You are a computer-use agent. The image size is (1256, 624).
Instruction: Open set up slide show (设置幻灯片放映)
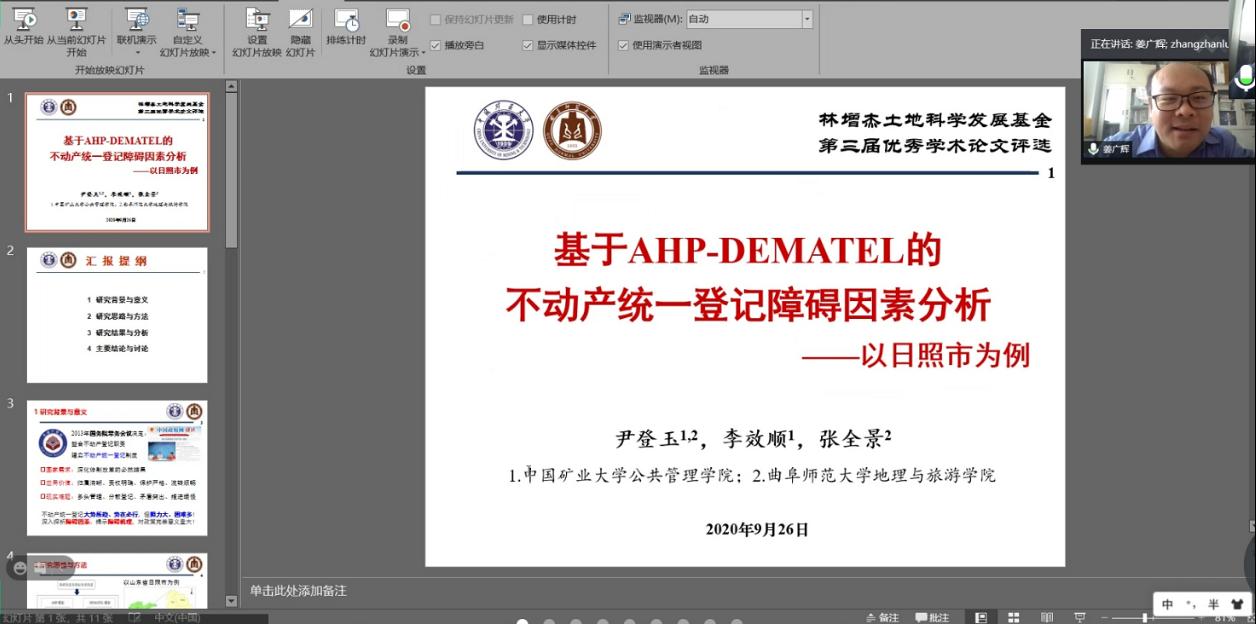click(x=257, y=32)
